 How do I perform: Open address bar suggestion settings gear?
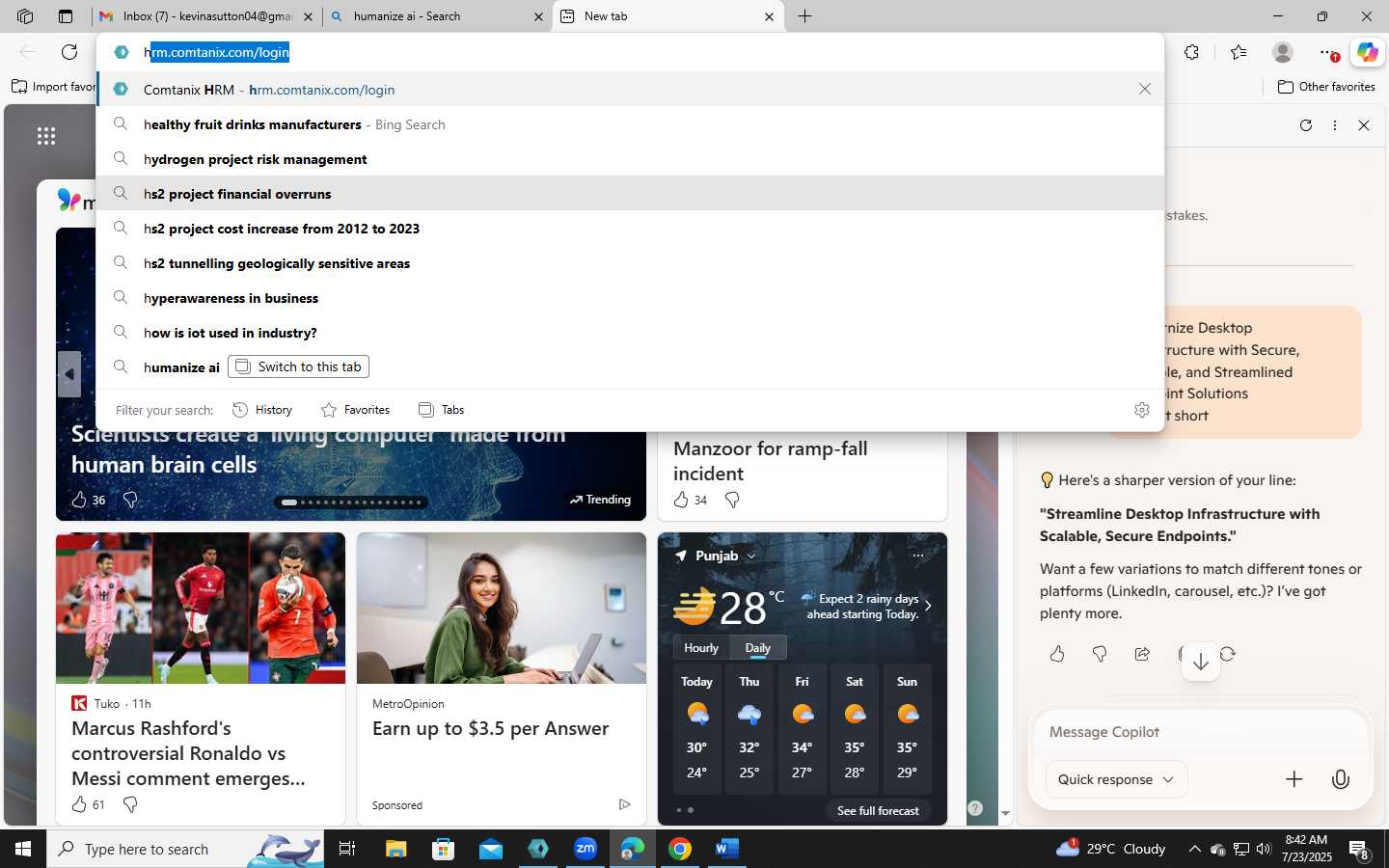pyautogui.click(x=1142, y=410)
